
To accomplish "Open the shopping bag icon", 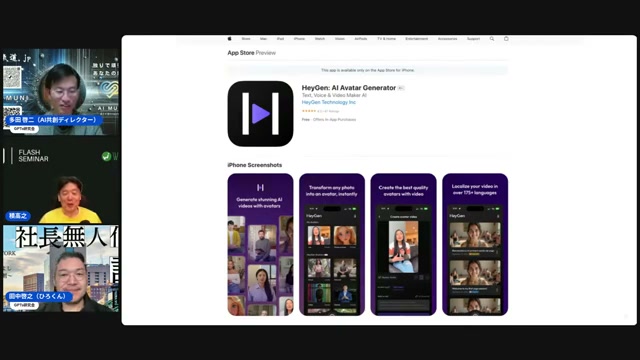I will [x=506, y=39].
